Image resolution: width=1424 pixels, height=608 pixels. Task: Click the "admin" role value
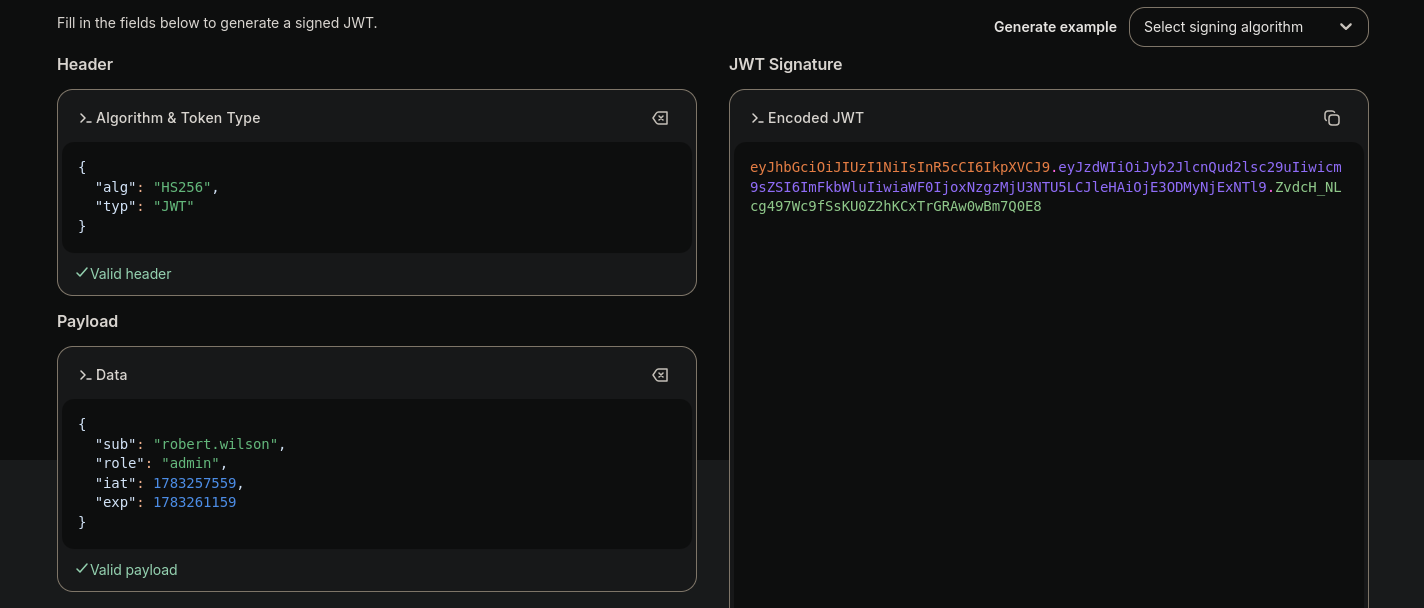pos(190,463)
